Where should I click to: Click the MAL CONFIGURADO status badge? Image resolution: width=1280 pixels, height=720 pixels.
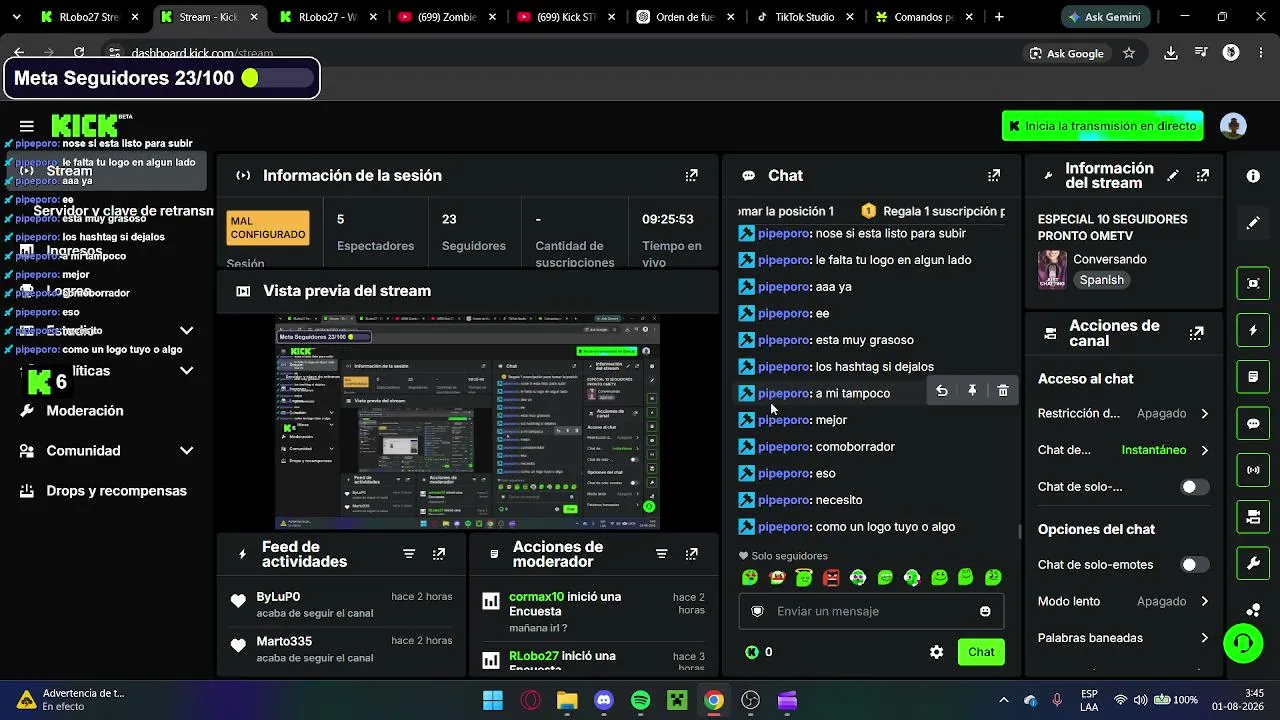click(268, 228)
